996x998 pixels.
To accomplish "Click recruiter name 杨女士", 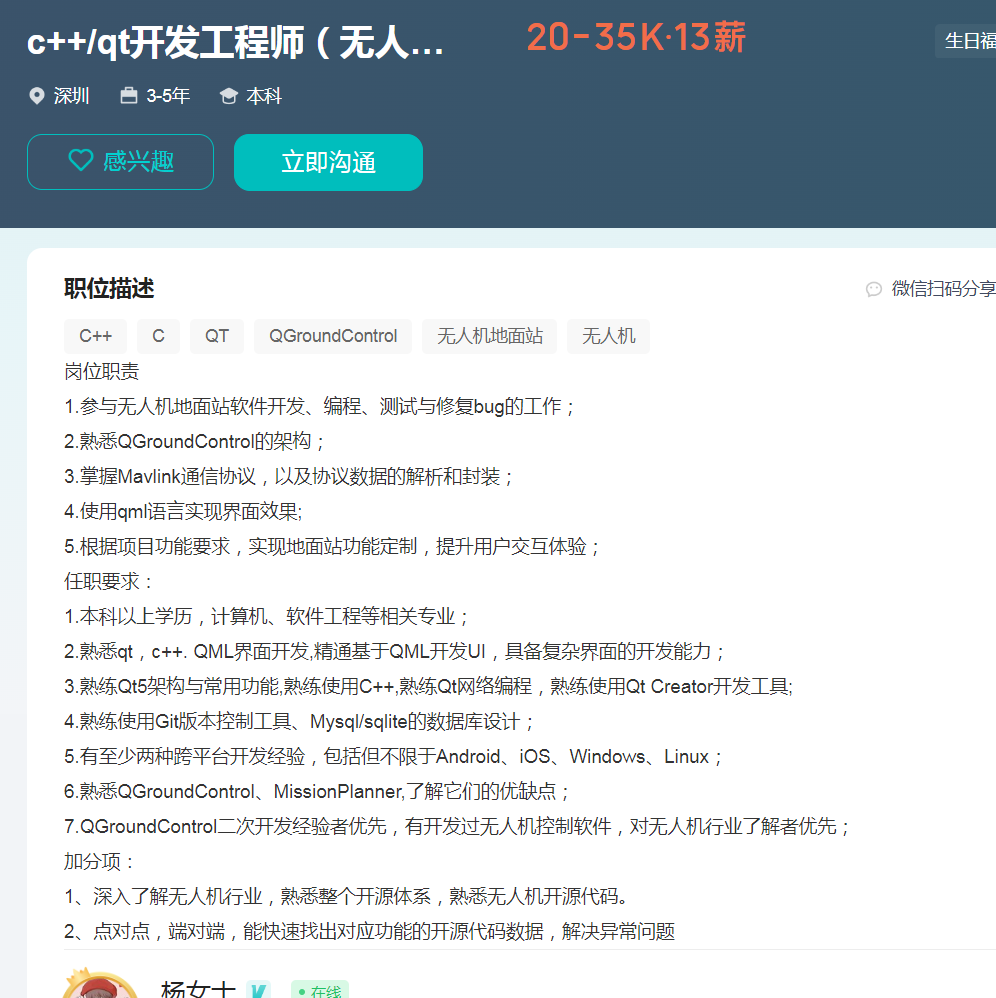I will pos(199,988).
